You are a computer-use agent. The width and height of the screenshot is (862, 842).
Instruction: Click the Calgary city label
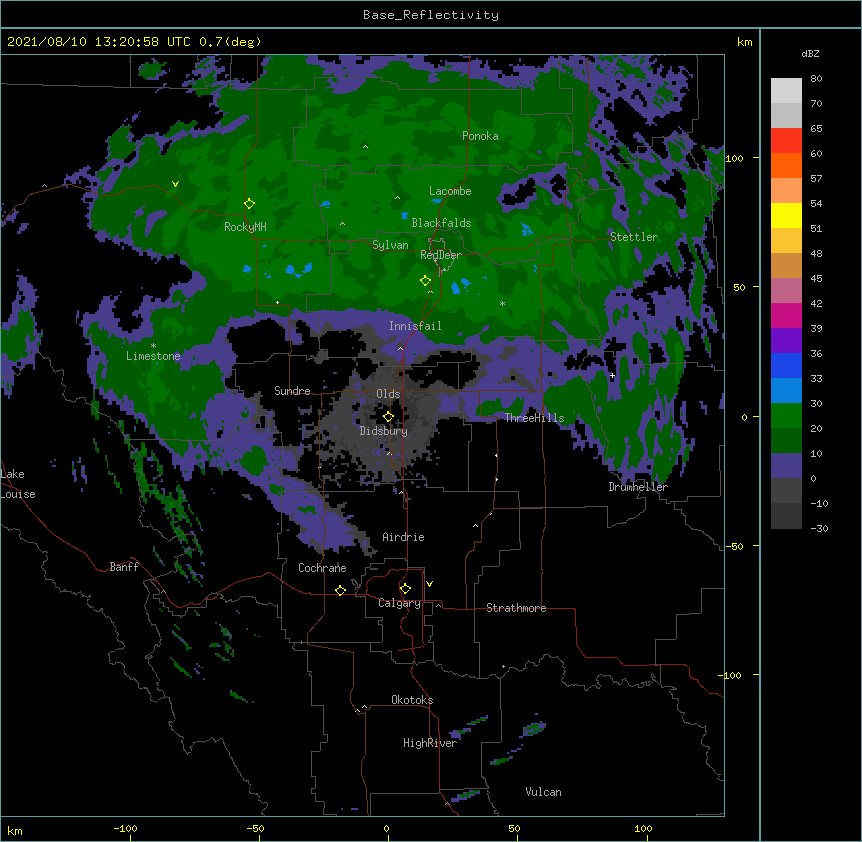[399, 603]
